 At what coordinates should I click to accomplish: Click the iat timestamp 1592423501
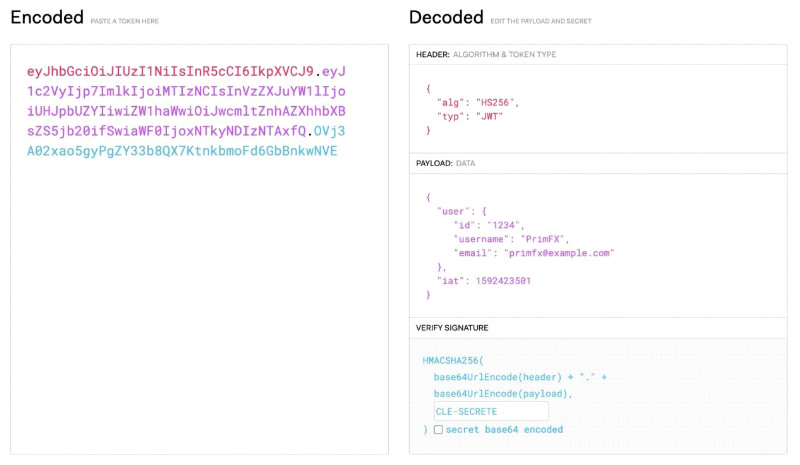click(502, 281)
